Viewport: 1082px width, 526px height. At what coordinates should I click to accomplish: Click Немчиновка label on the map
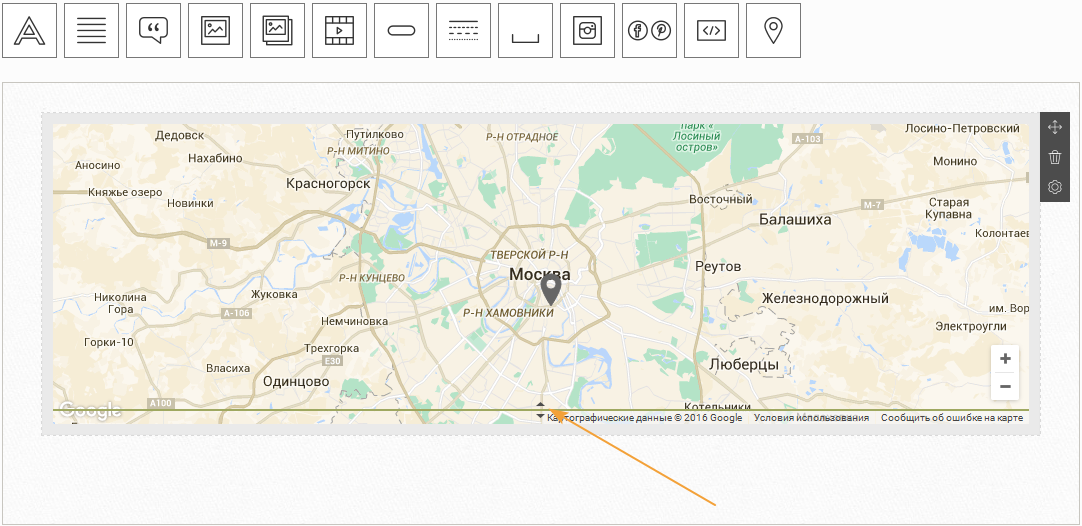(x=354, y=321)
